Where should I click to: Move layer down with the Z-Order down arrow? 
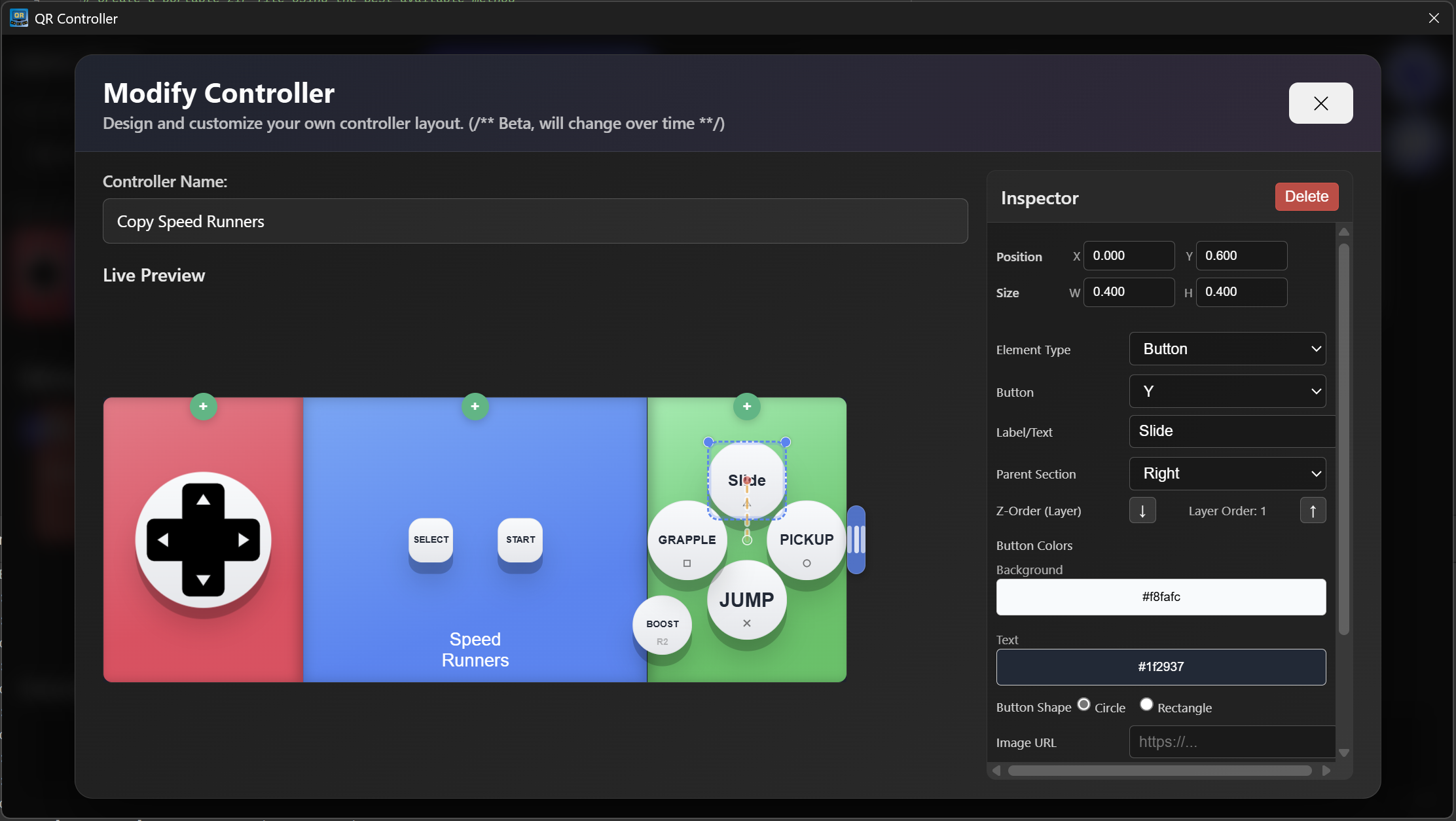click(1142, 511)
